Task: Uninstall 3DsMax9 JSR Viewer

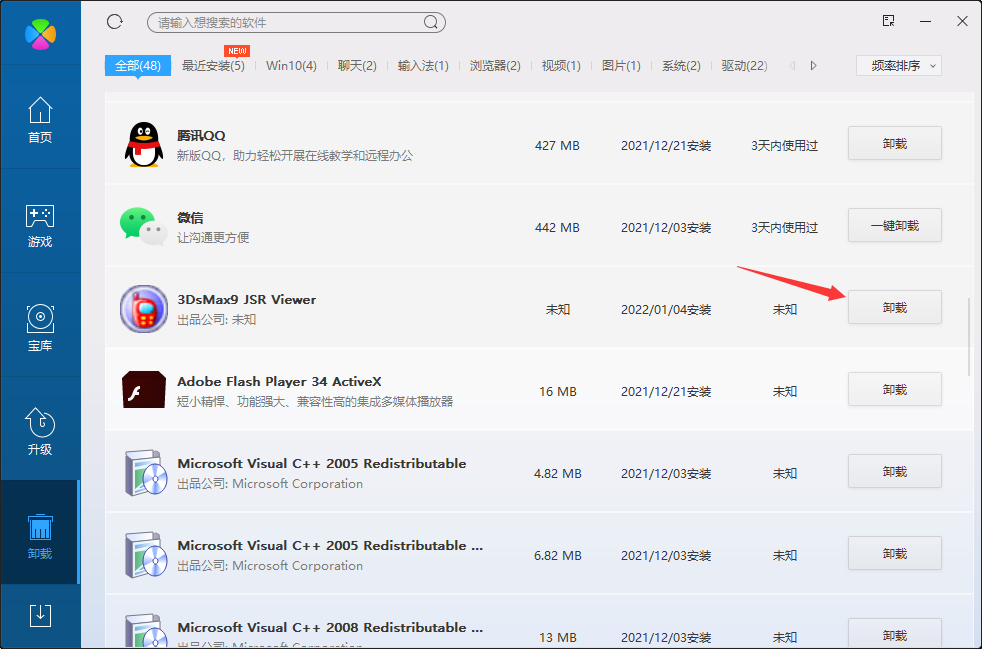Action: [x=895, y=308]
